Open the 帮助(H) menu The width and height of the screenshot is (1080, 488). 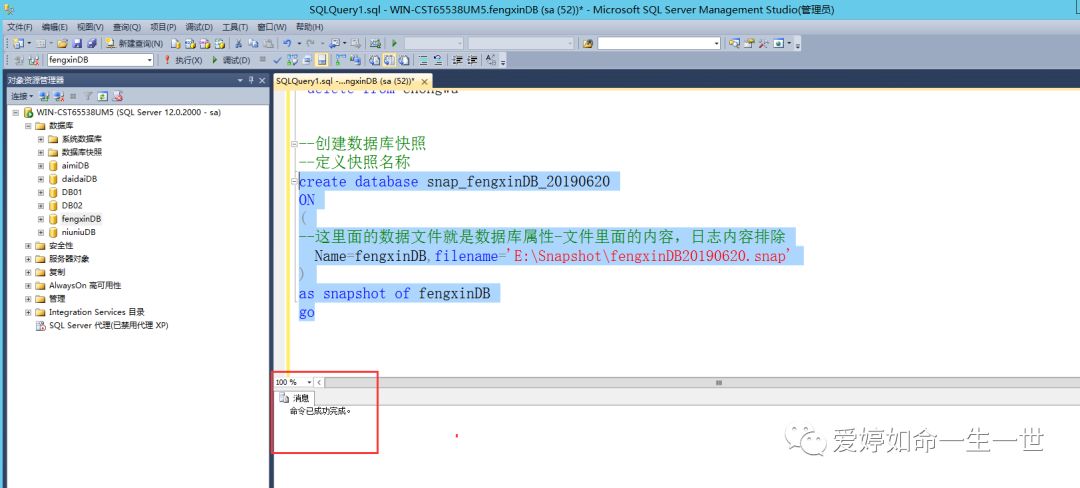click(309, 27)
